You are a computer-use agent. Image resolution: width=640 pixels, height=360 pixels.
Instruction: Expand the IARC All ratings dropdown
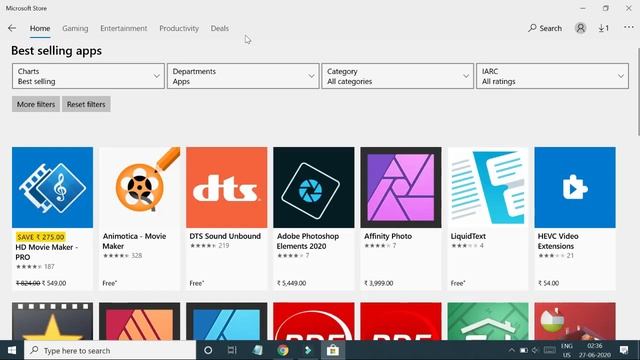[552, 76]
